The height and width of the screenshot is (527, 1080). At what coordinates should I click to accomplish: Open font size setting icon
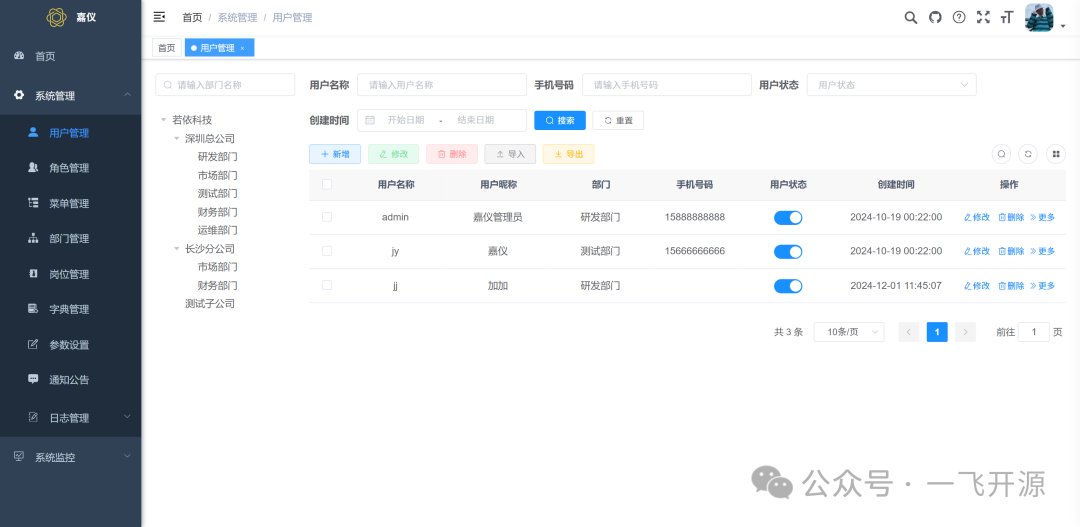(x=1007, y=18)
